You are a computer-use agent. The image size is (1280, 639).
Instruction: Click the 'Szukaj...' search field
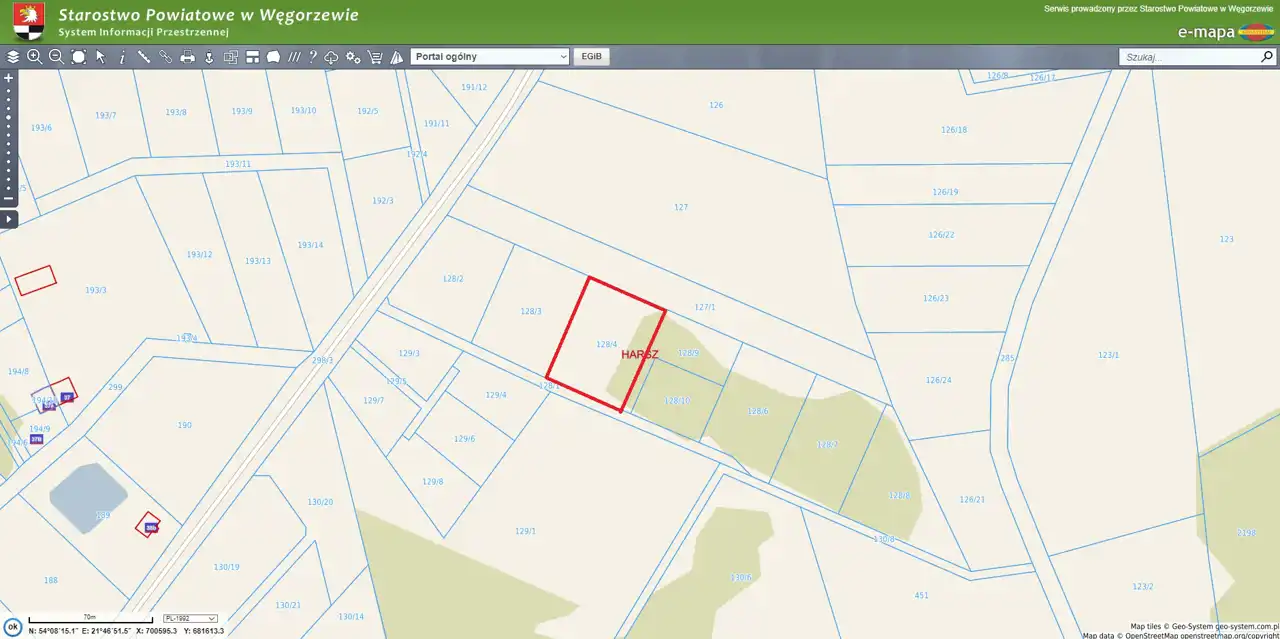click(1187, 57)
